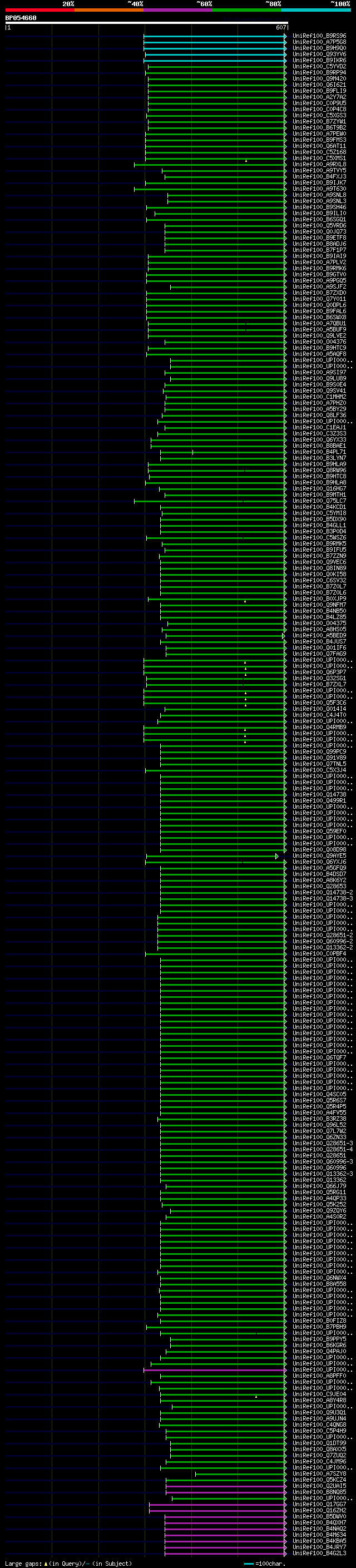356x1568 pixels.
Task: Select hit label UniRef100_B8NQ85
Action: pyautogui.click(x=319, y=1491)
